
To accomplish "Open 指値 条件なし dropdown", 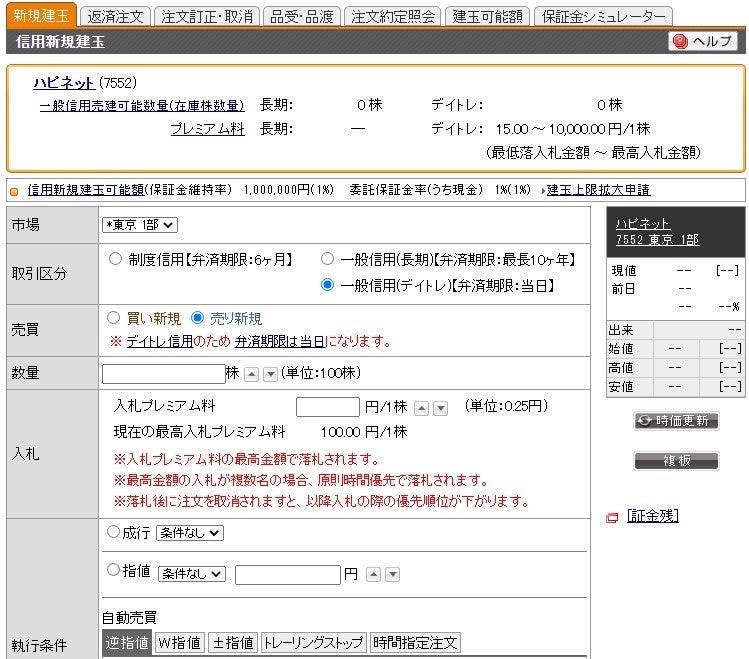I will 192,574.
